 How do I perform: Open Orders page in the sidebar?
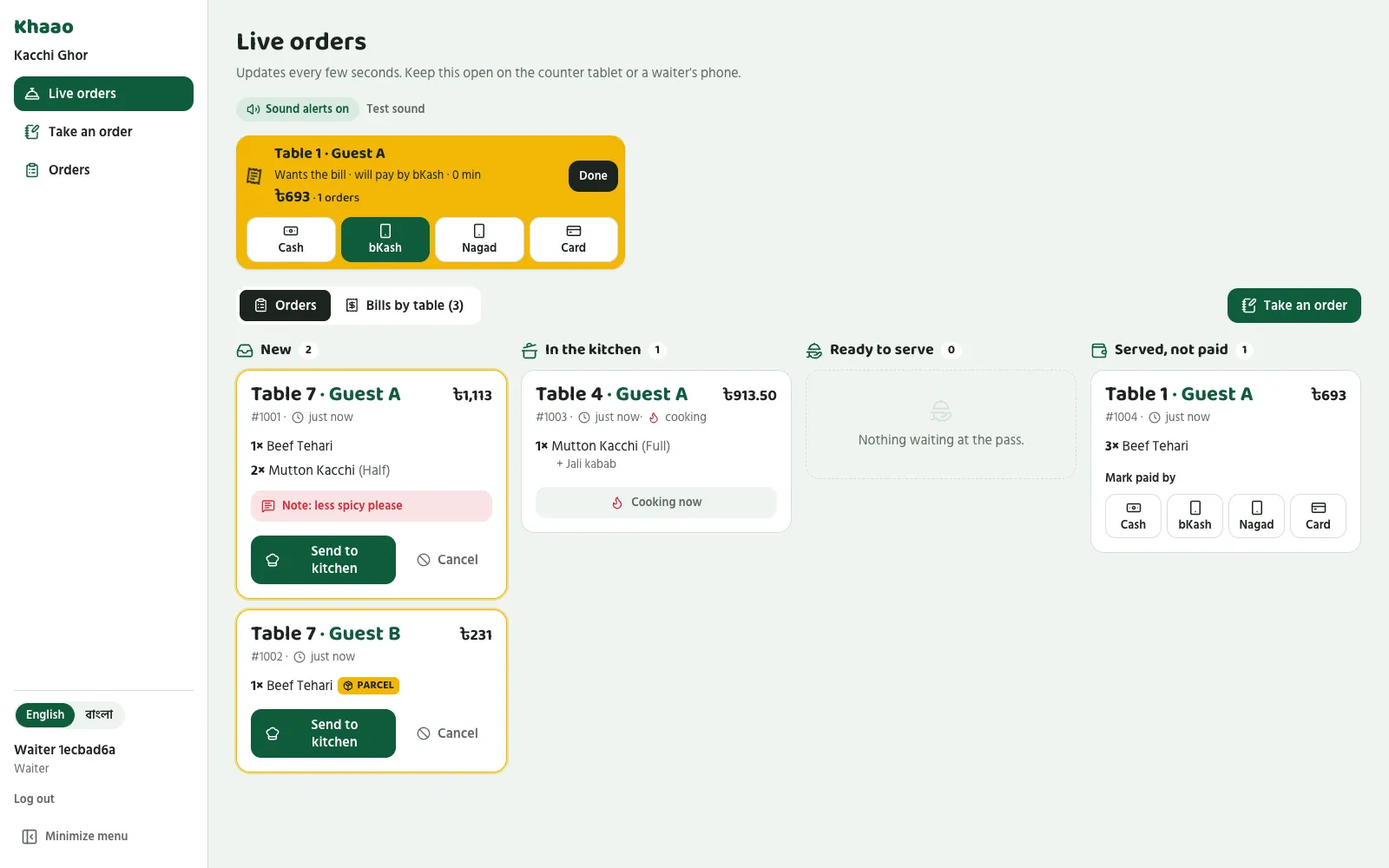[103, 170]
